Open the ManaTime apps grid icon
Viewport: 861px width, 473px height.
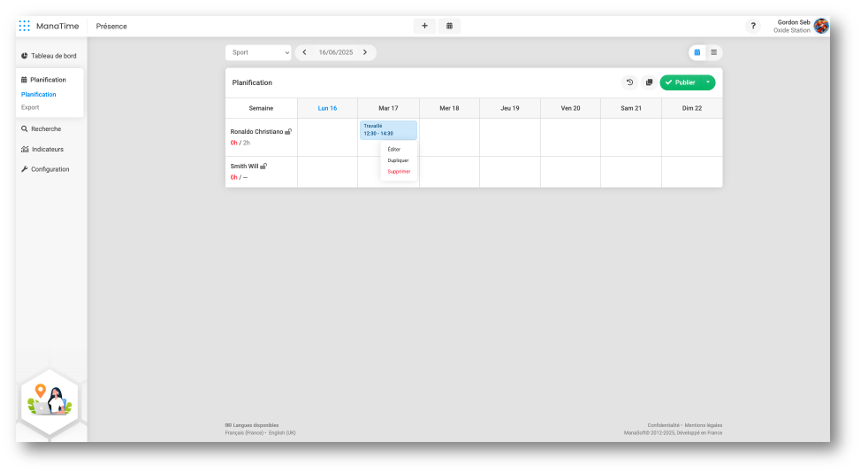24,26
